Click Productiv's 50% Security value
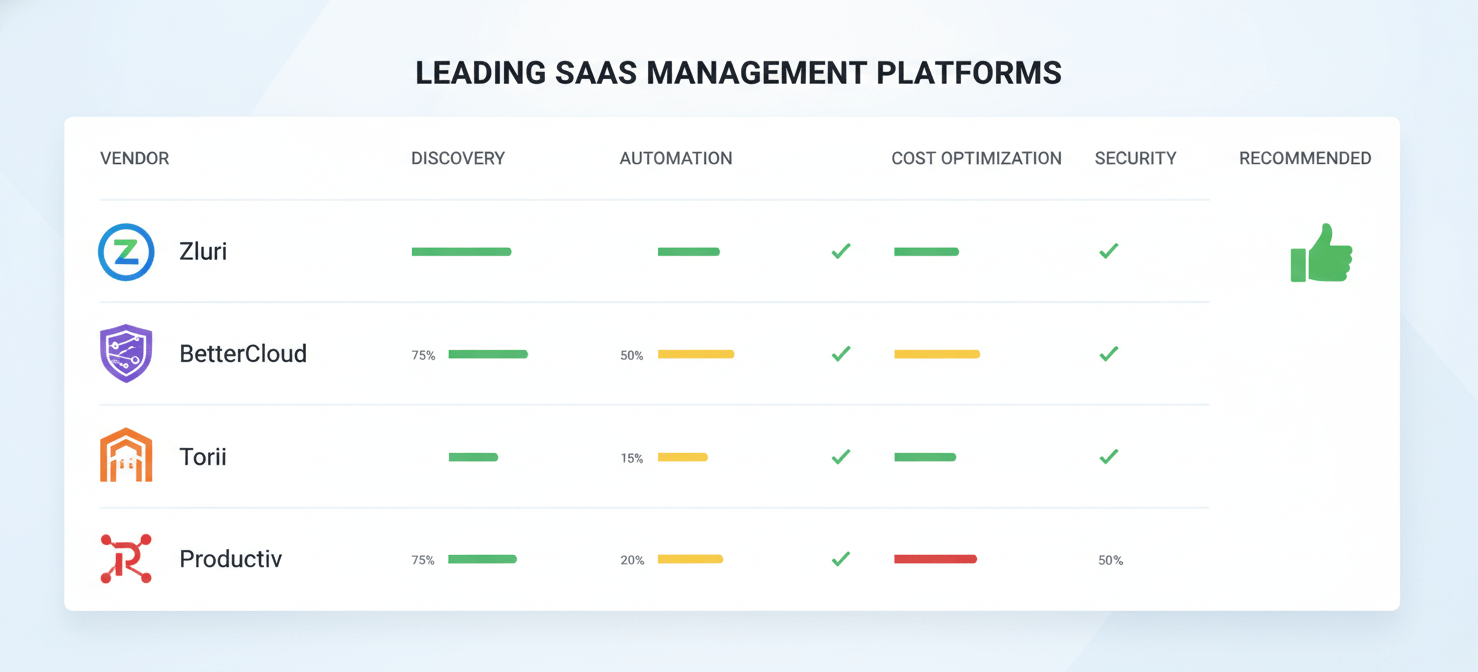 (x=1110, y=560)
